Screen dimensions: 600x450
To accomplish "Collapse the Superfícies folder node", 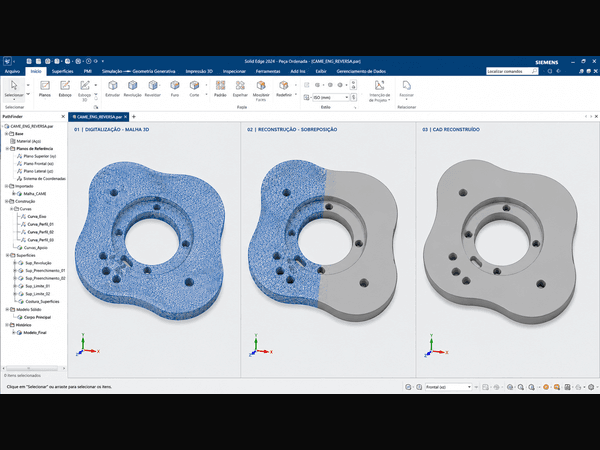I will (7, 255).
